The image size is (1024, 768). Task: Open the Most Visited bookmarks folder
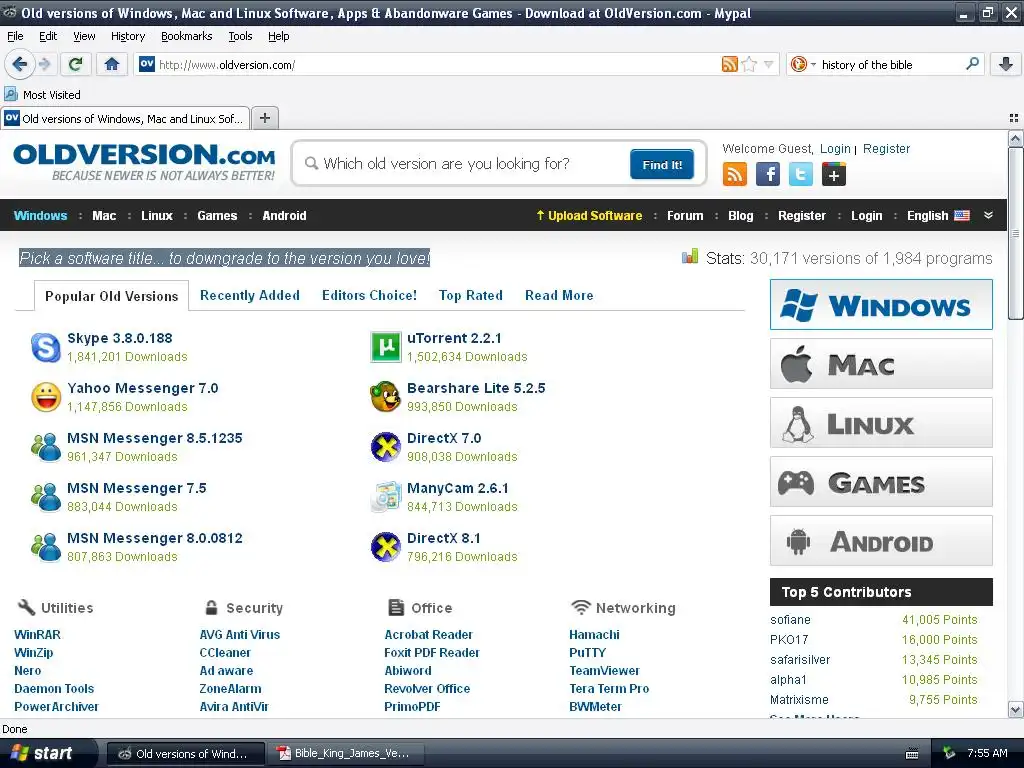pos(43,95)
